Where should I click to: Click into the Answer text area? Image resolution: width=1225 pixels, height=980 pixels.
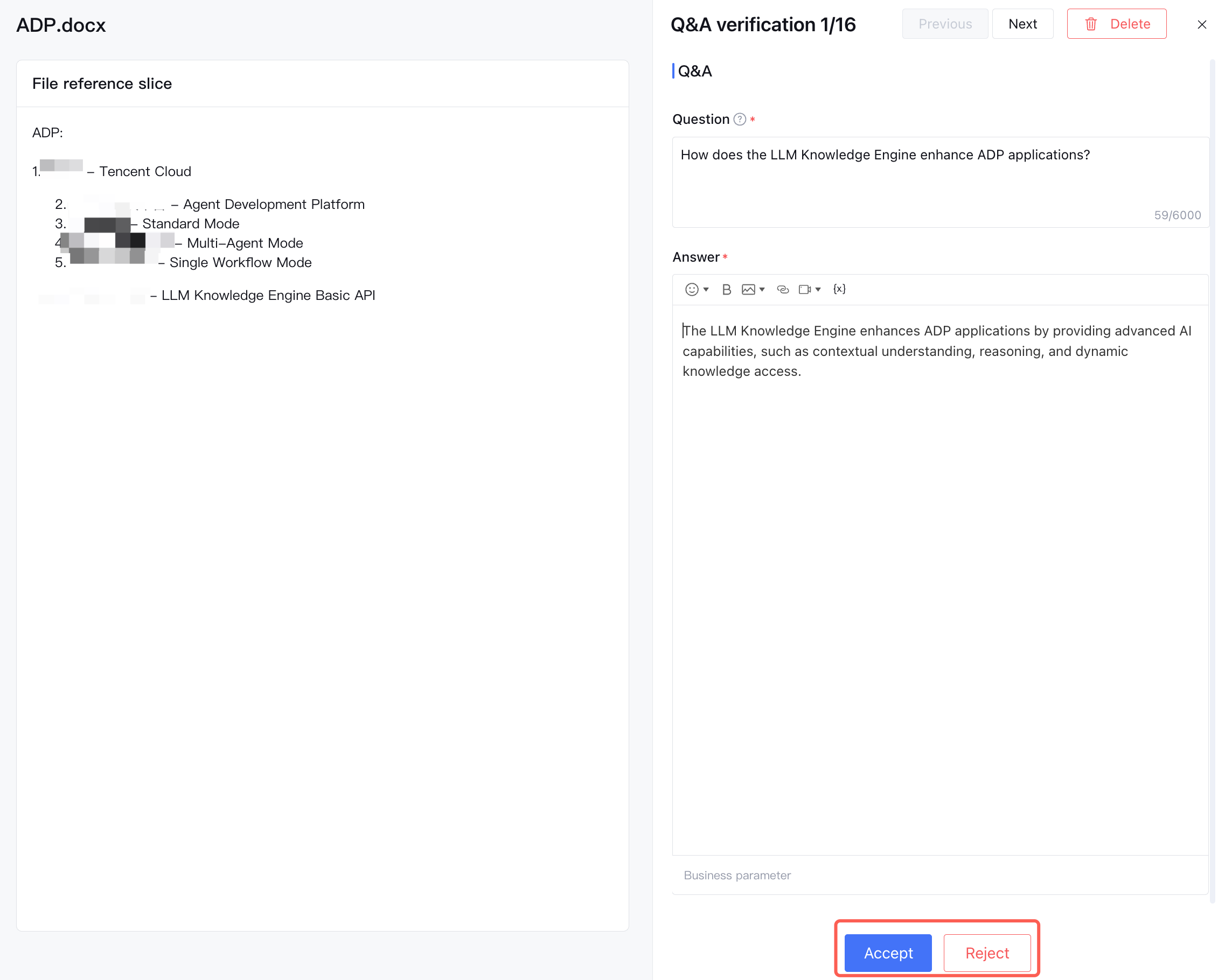click(x=940, y=568)
